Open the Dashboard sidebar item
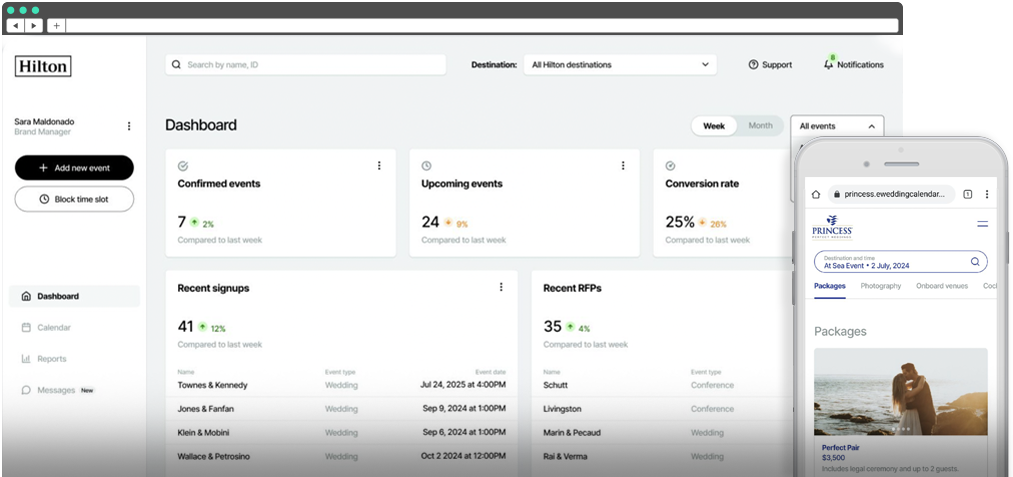 coord(74,296)
